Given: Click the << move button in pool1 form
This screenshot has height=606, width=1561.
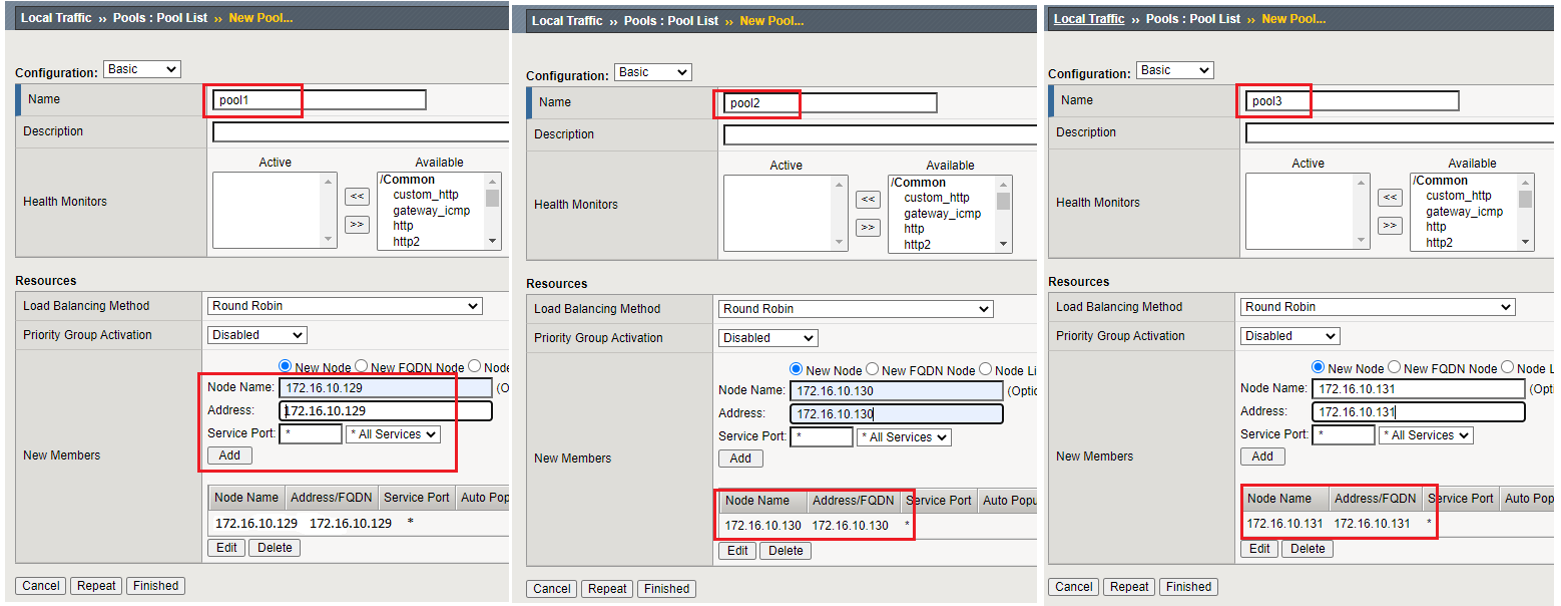Looking at the screenshot, I should tap(356, 196).
